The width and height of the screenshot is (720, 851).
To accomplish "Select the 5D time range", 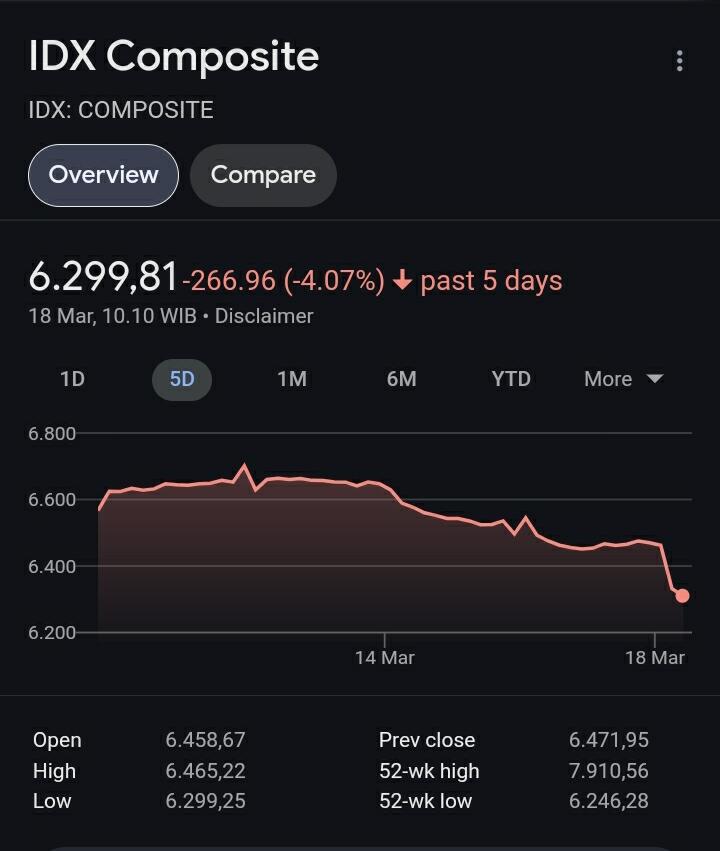I will 182,379.
